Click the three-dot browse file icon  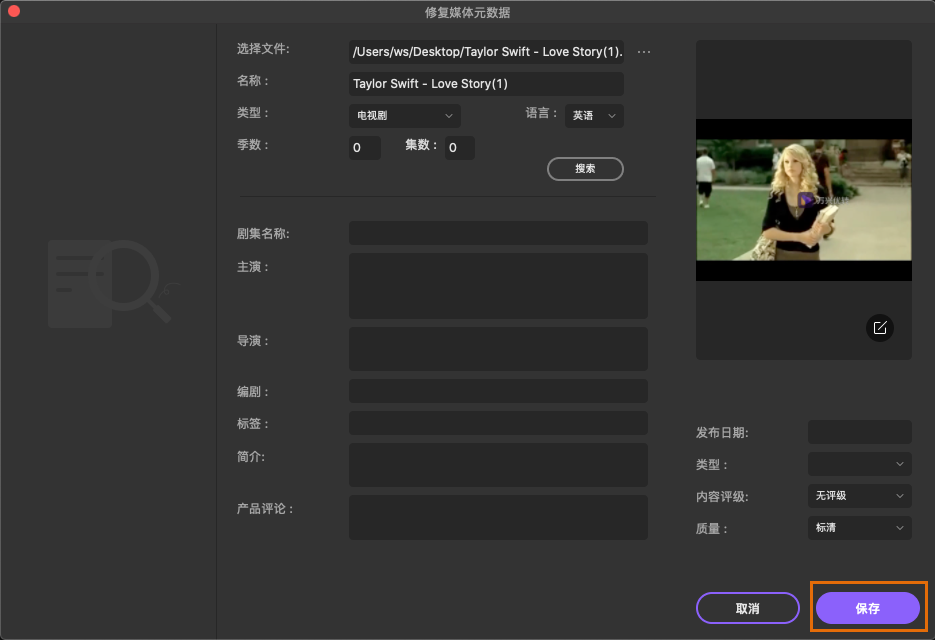644,52
